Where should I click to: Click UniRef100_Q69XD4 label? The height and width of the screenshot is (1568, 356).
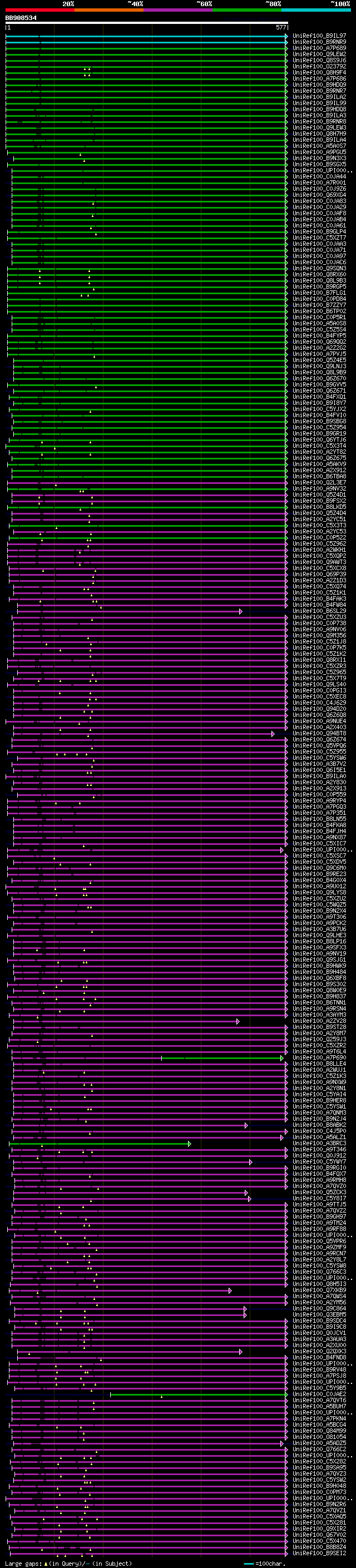pyautogui.click(x=319, y=195)
